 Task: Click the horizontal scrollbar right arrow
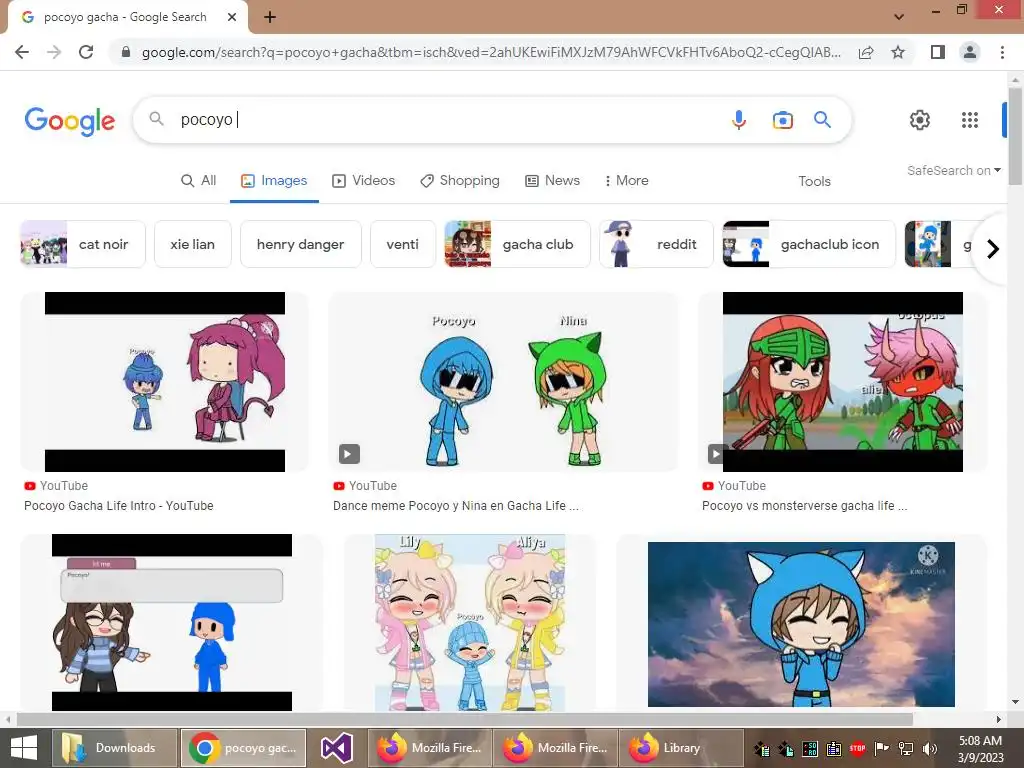(999, 720)
